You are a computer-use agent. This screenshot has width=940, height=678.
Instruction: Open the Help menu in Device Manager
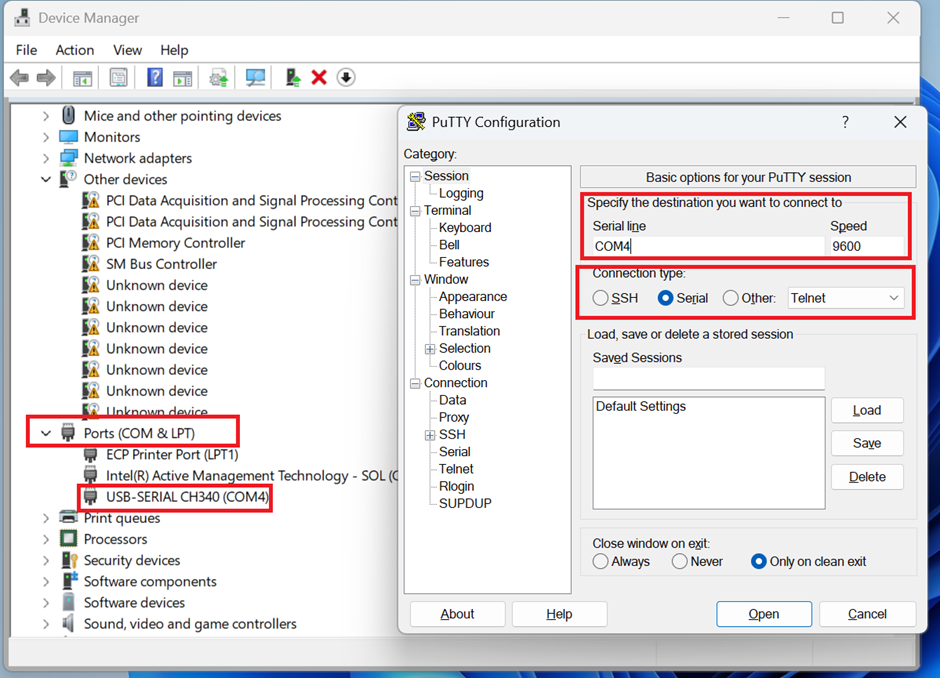pyautogui.click(x=174, y=50)
